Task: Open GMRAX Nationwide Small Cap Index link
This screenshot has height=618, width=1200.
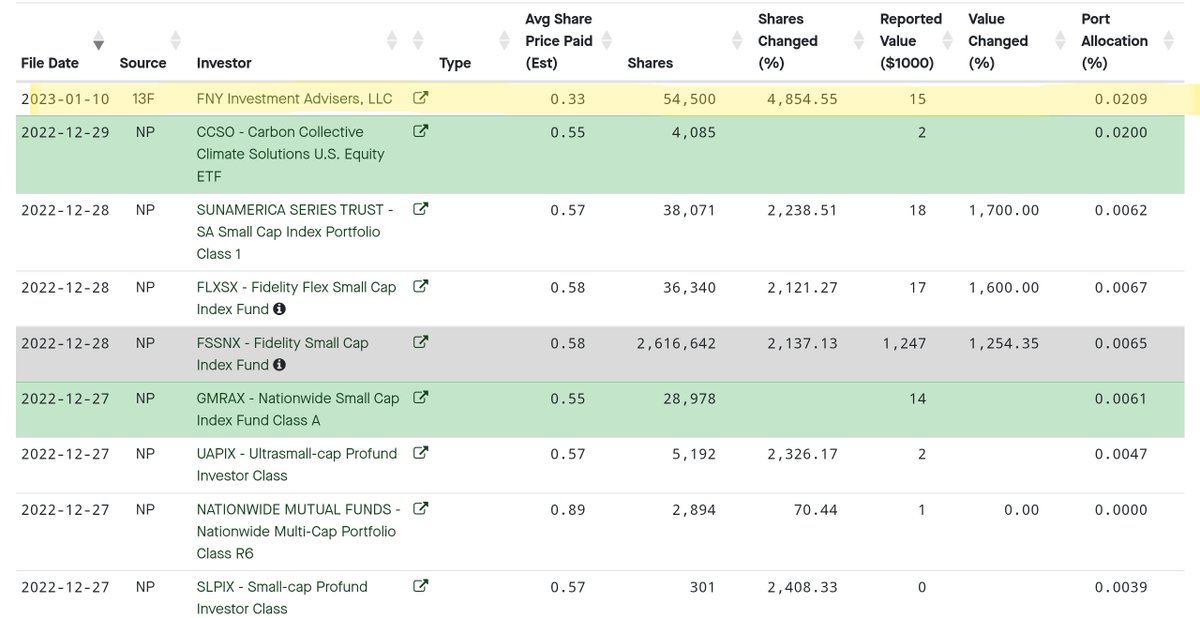Action: click(298, 409)
